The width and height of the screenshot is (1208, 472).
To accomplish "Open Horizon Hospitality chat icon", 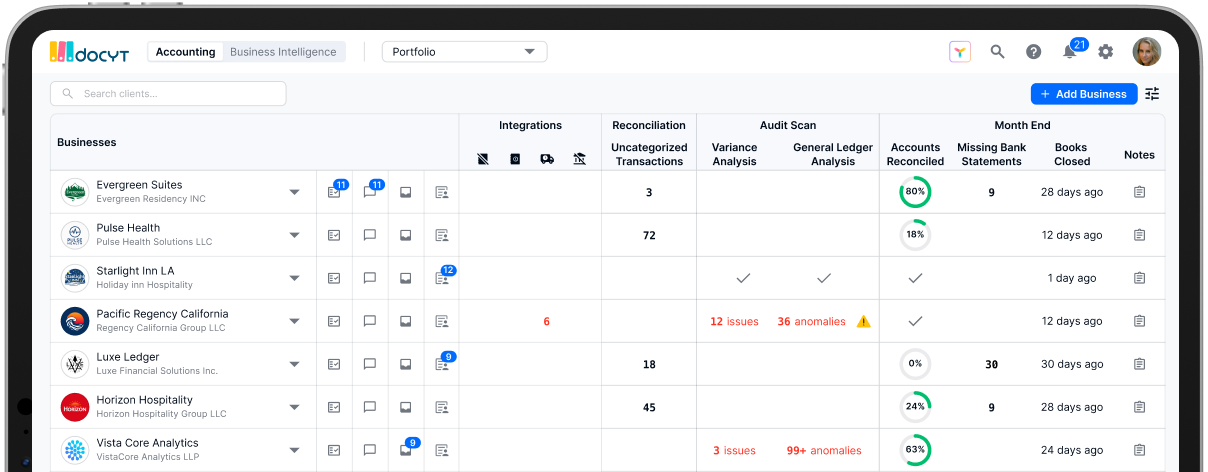I will pyautogui.click(x=369, y=407).
